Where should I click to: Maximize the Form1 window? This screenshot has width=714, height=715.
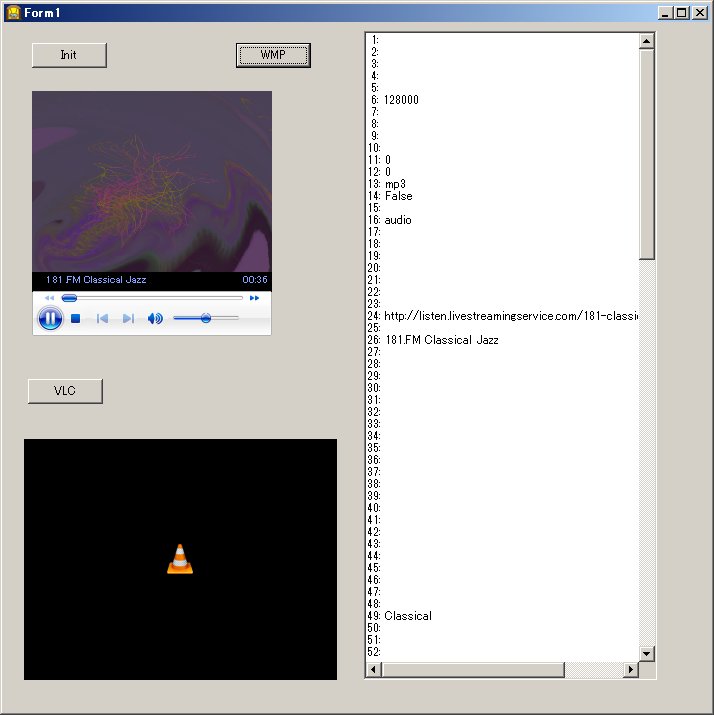pyautogui.click(x=682, y=13)
